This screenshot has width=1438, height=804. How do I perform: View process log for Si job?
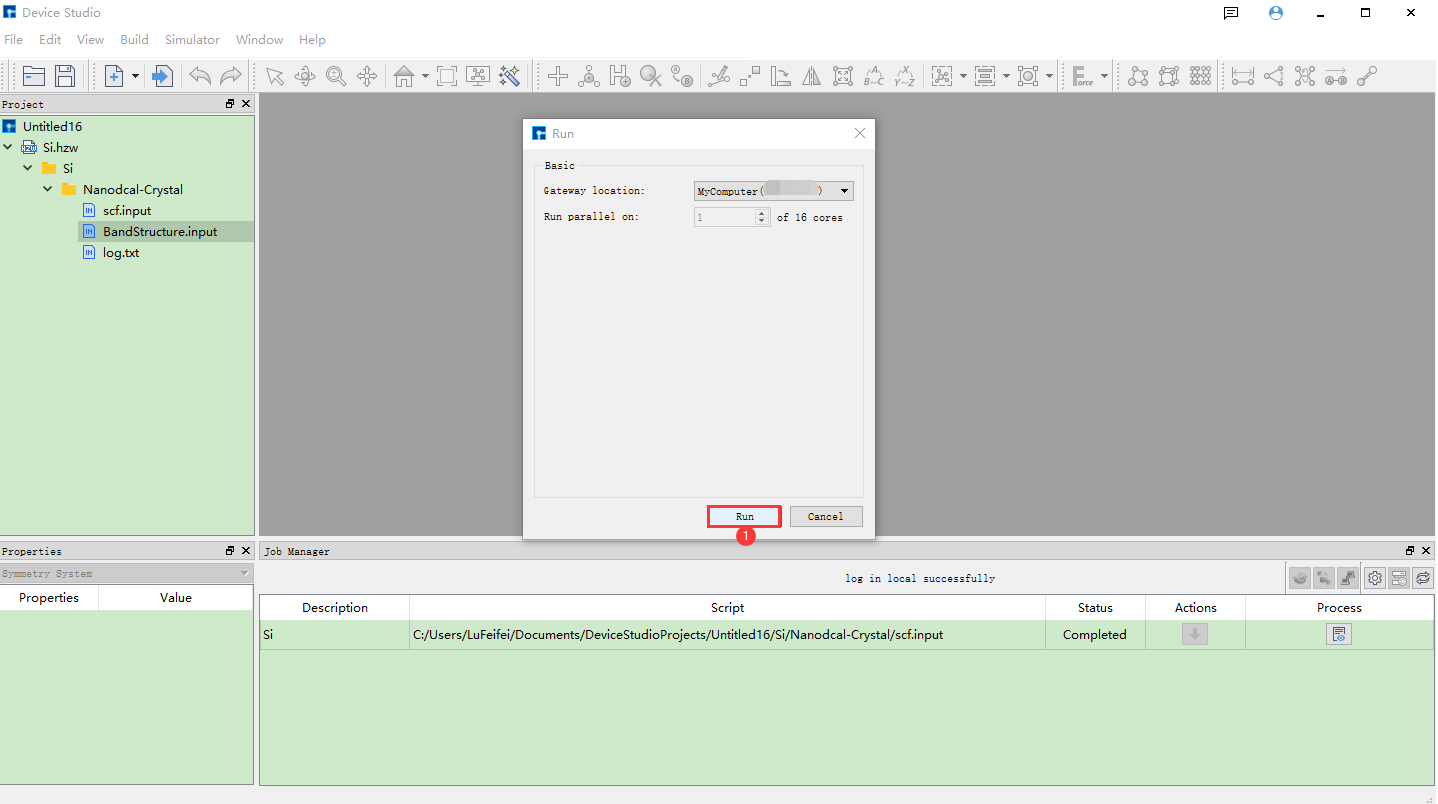1338,634
